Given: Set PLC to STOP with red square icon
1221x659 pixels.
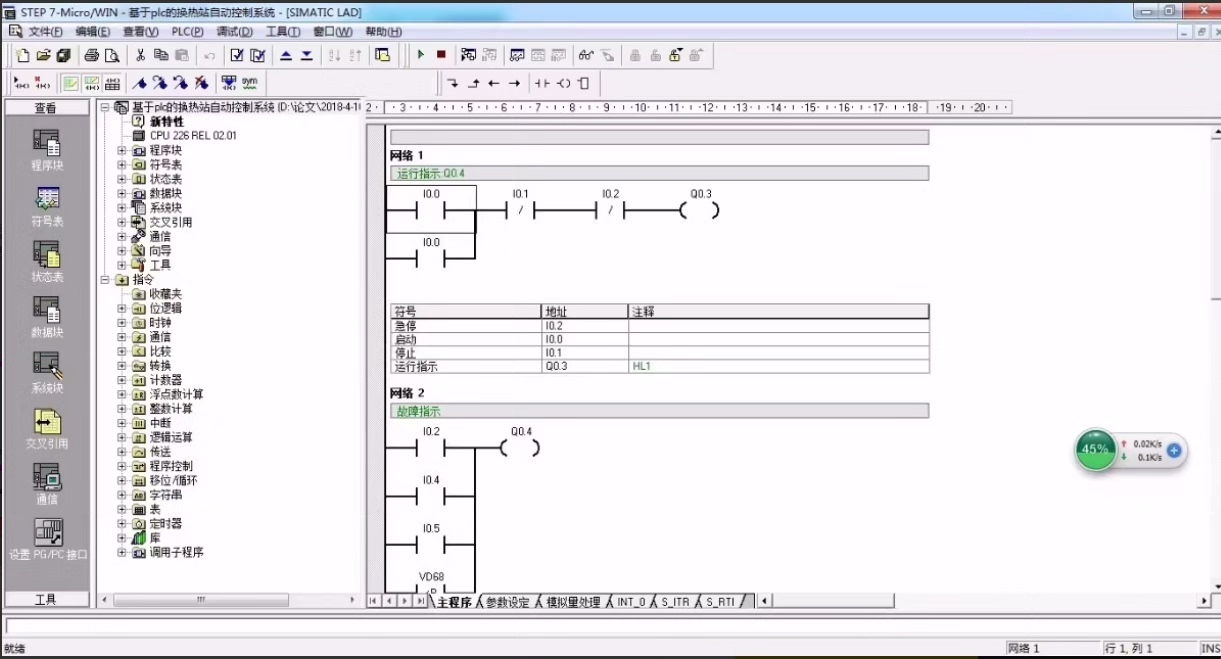Looking at the screenshot, I should coord(441,55).
